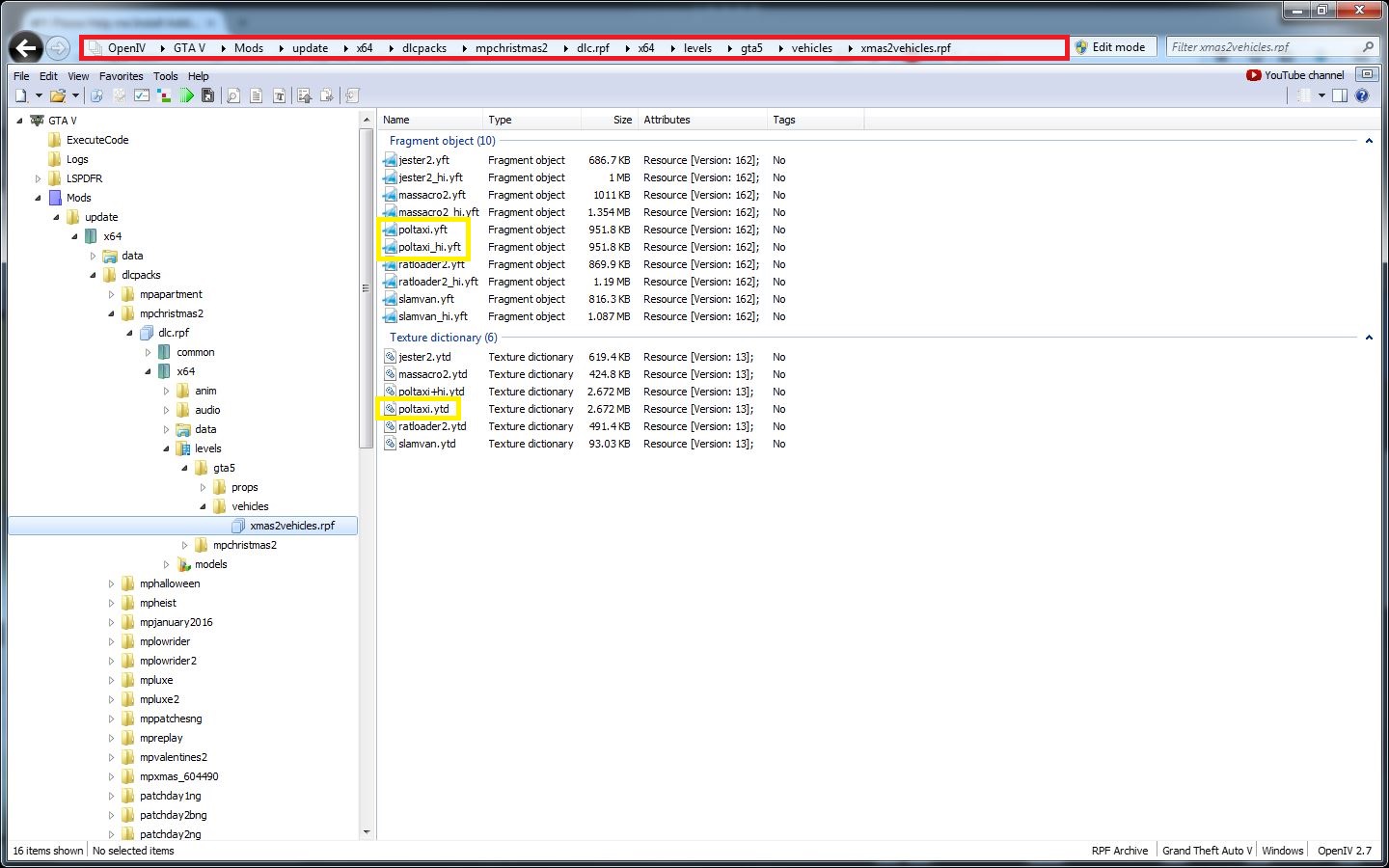Viewport: 1389px width, 868px height.
Task: Select the mpheist folder in the tree
Action: [158, 603]
